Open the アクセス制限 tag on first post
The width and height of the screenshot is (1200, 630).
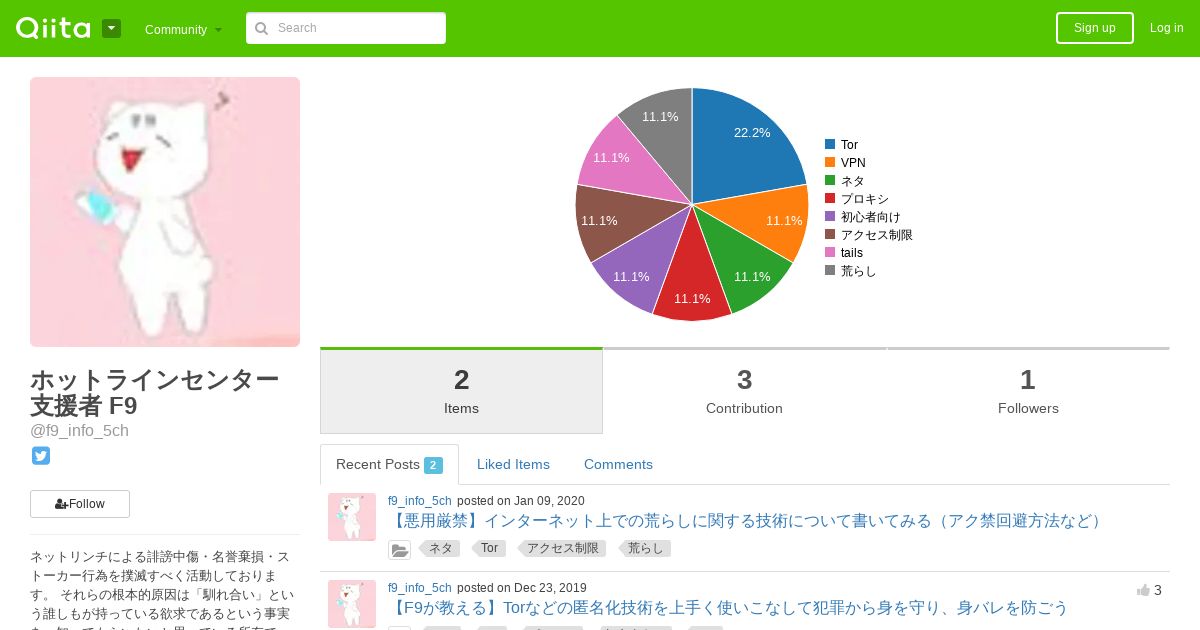pyautogui.click(x=561, y=548)
